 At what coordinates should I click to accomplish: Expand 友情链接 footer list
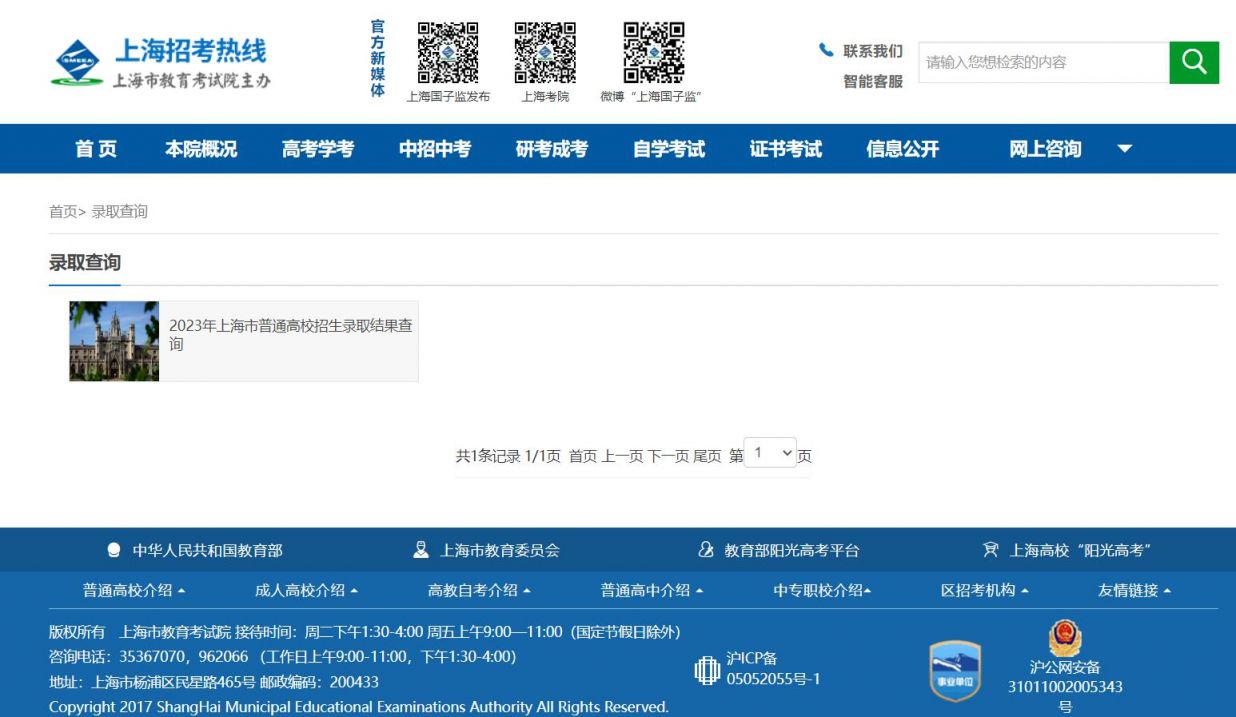tap(1135, 590)
